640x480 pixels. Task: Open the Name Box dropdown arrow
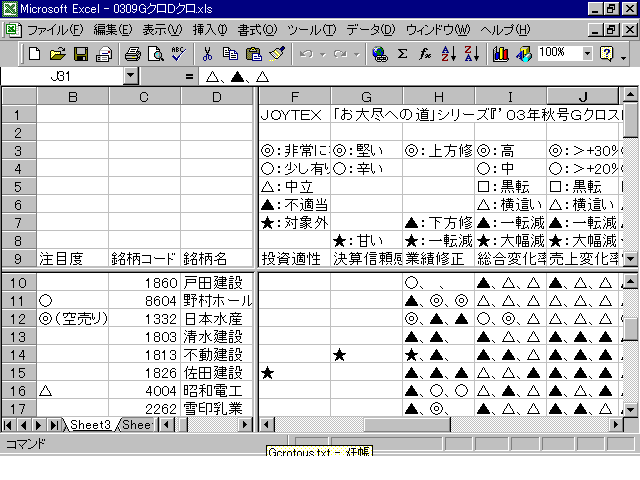click(x=131, y=76)
